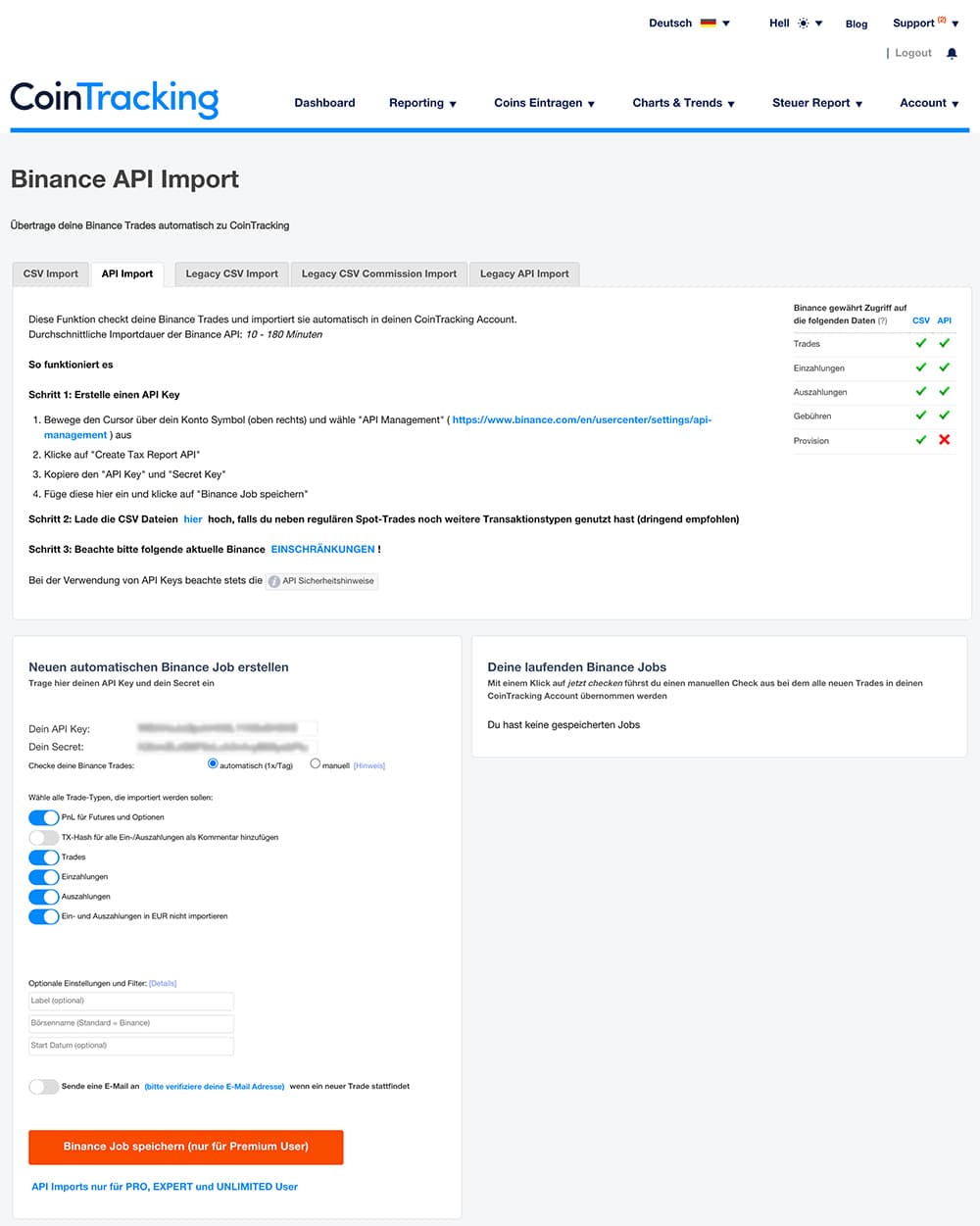Click the Start Datum (optional) field

click(131, 1046)
